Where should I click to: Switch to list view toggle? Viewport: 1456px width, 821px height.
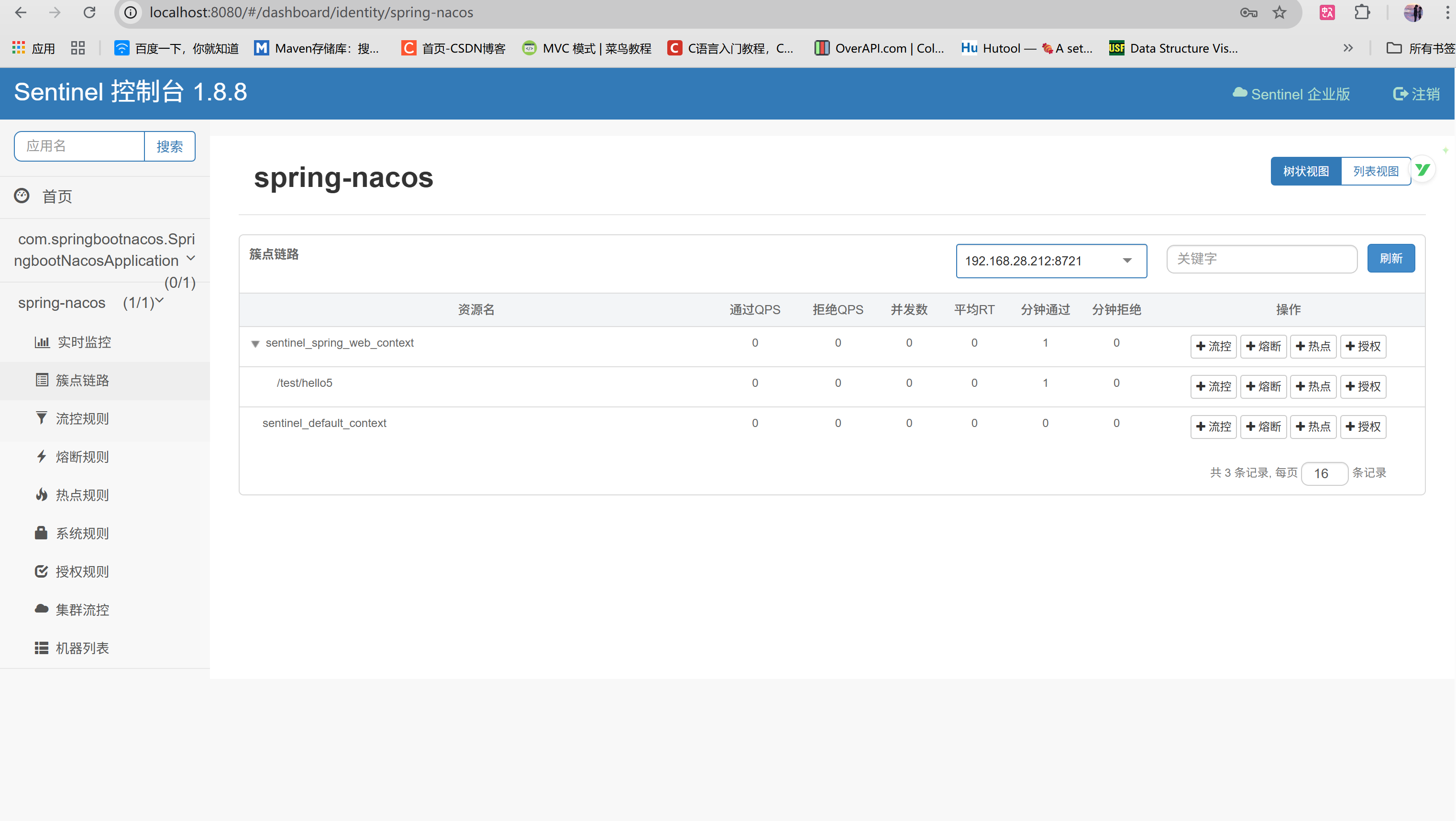pos(1375,171)
